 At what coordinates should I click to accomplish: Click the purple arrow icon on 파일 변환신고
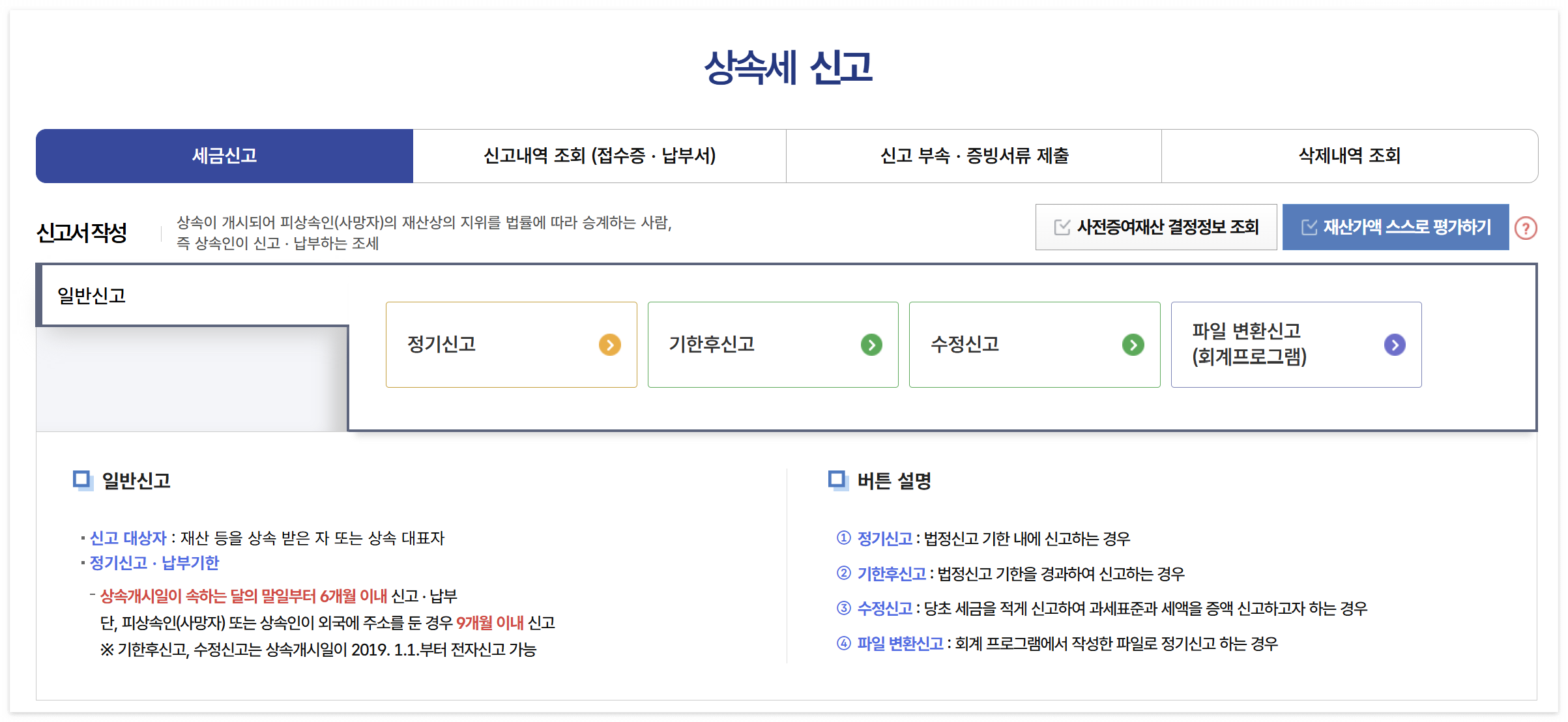[1395, 345]
